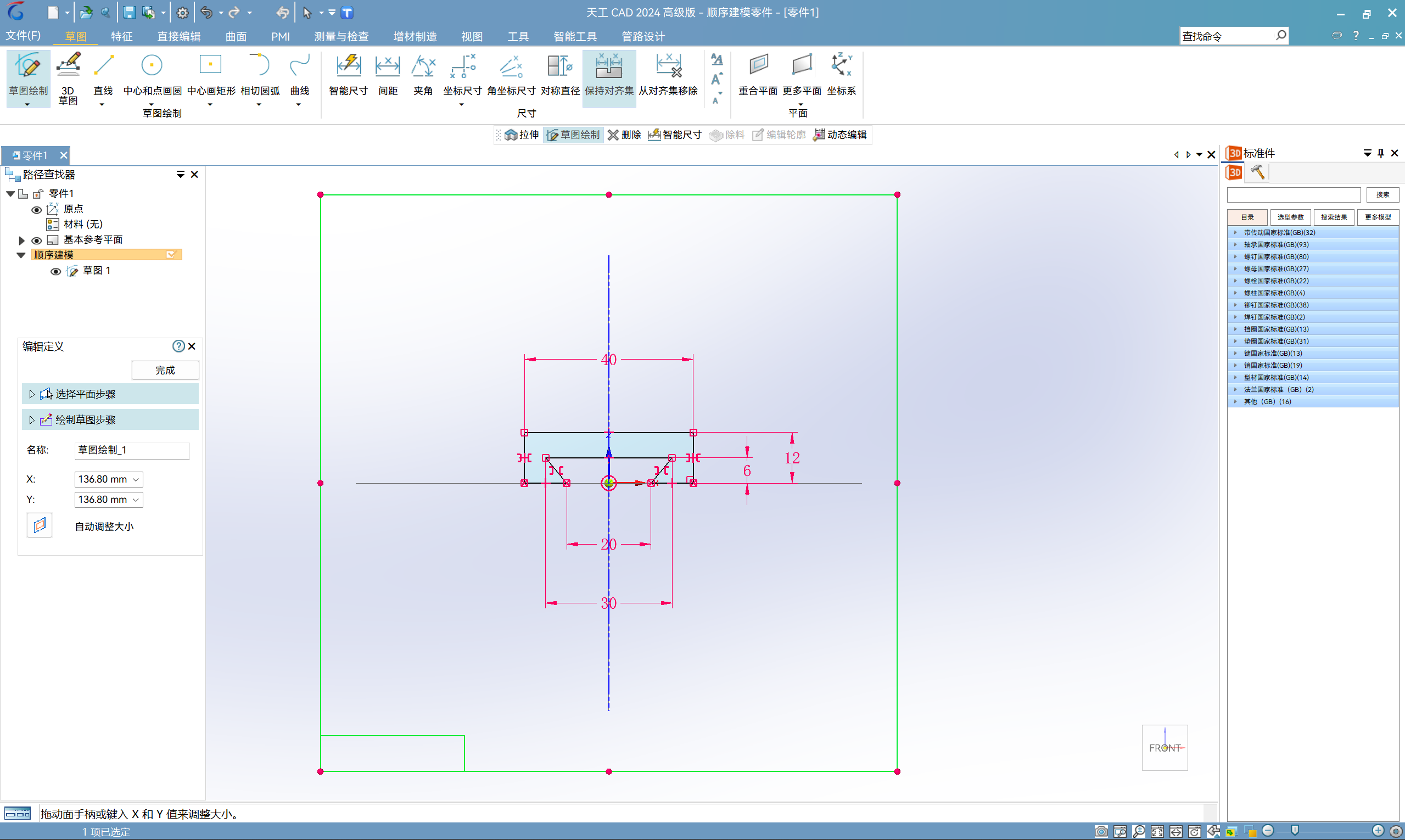Select the 角坐标尺寸 tool
1405x840 pixels.
[x=511, y=75]
